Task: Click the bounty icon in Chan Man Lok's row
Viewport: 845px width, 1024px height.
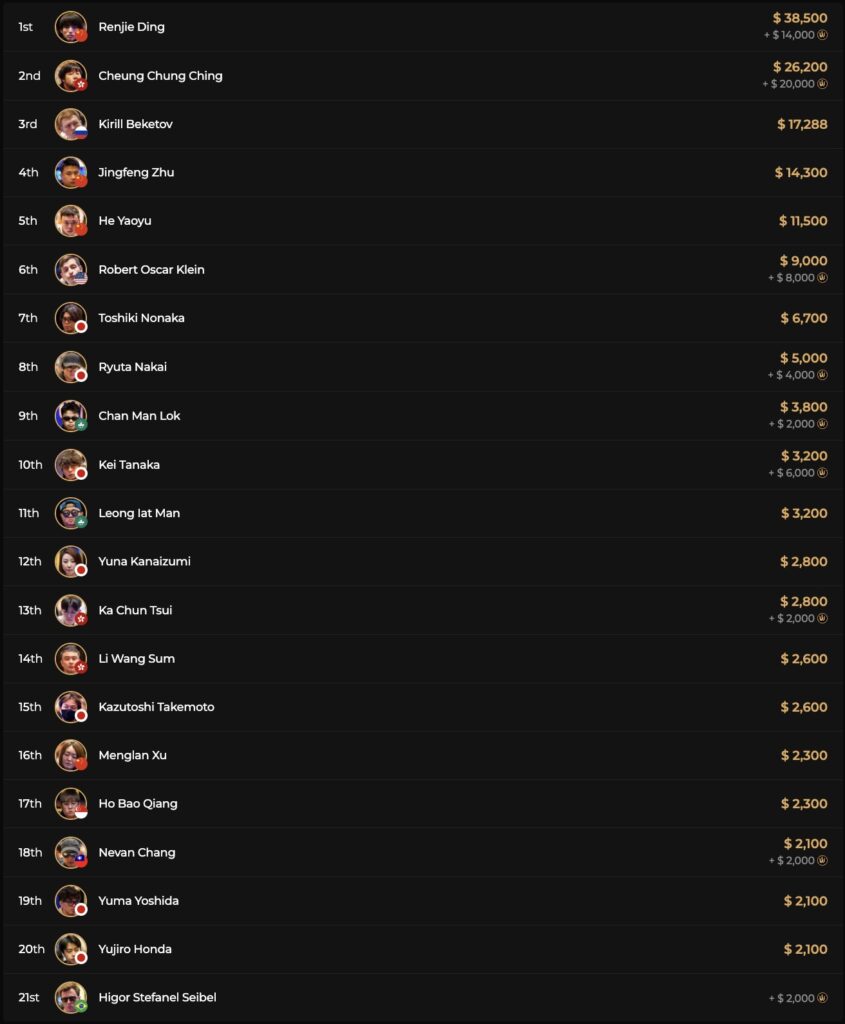Action: [x=822, y=424]
